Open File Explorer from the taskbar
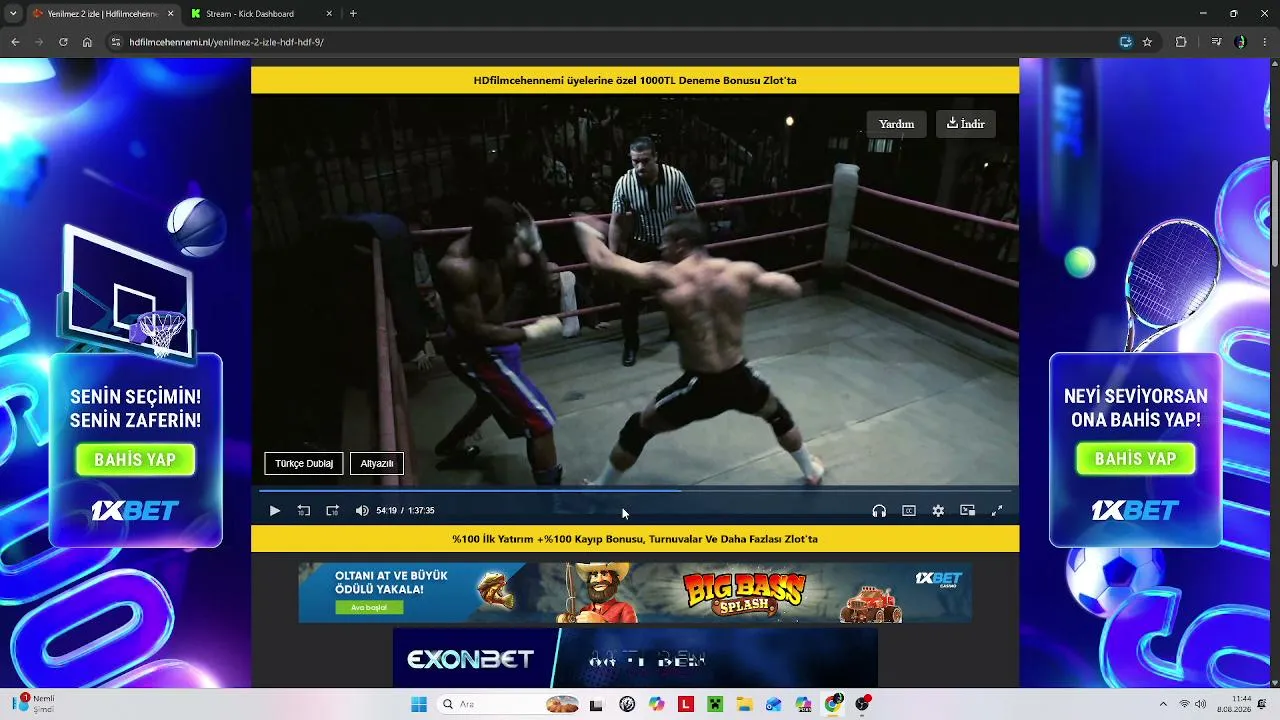The height and width of the screenshot is (720, 1280). click(744, 704)
